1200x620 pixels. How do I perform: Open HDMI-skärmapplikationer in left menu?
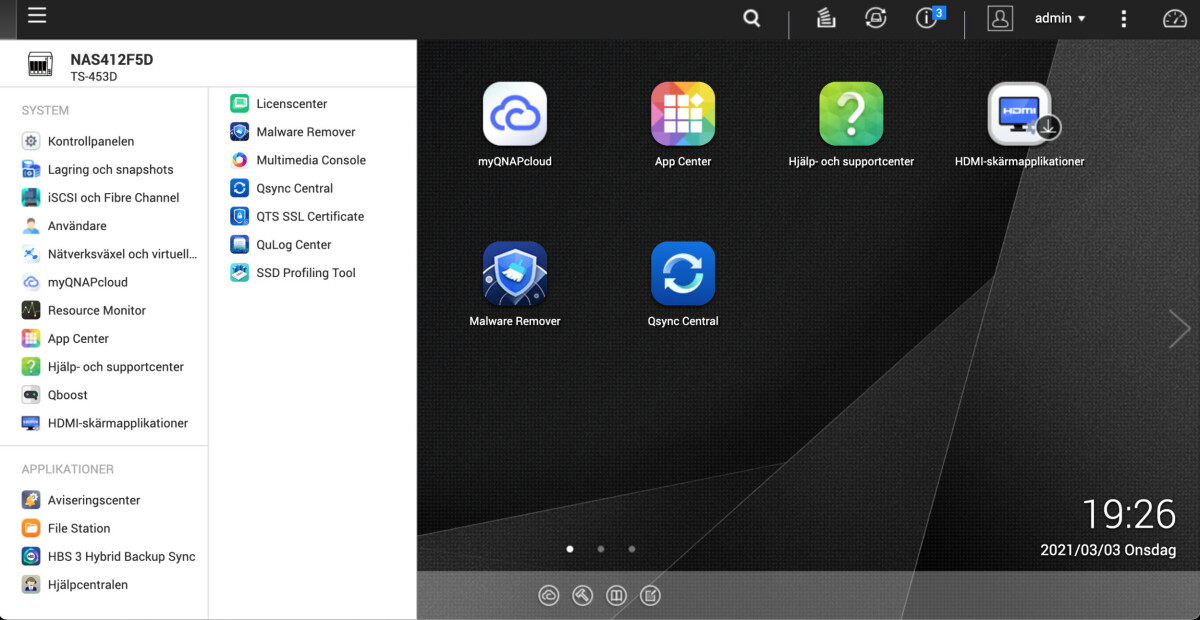[104, 423]
